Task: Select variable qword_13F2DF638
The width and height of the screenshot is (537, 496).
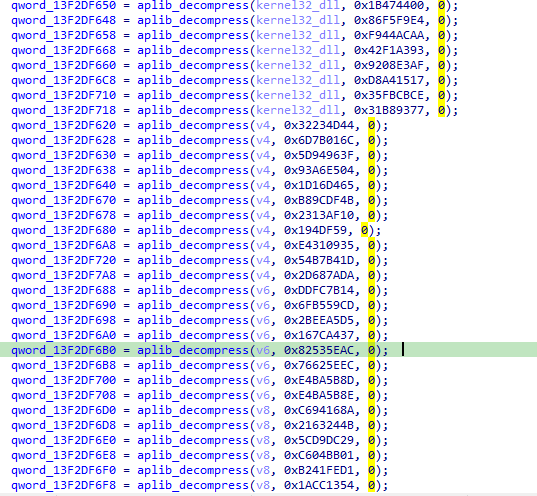Action: 63,171
